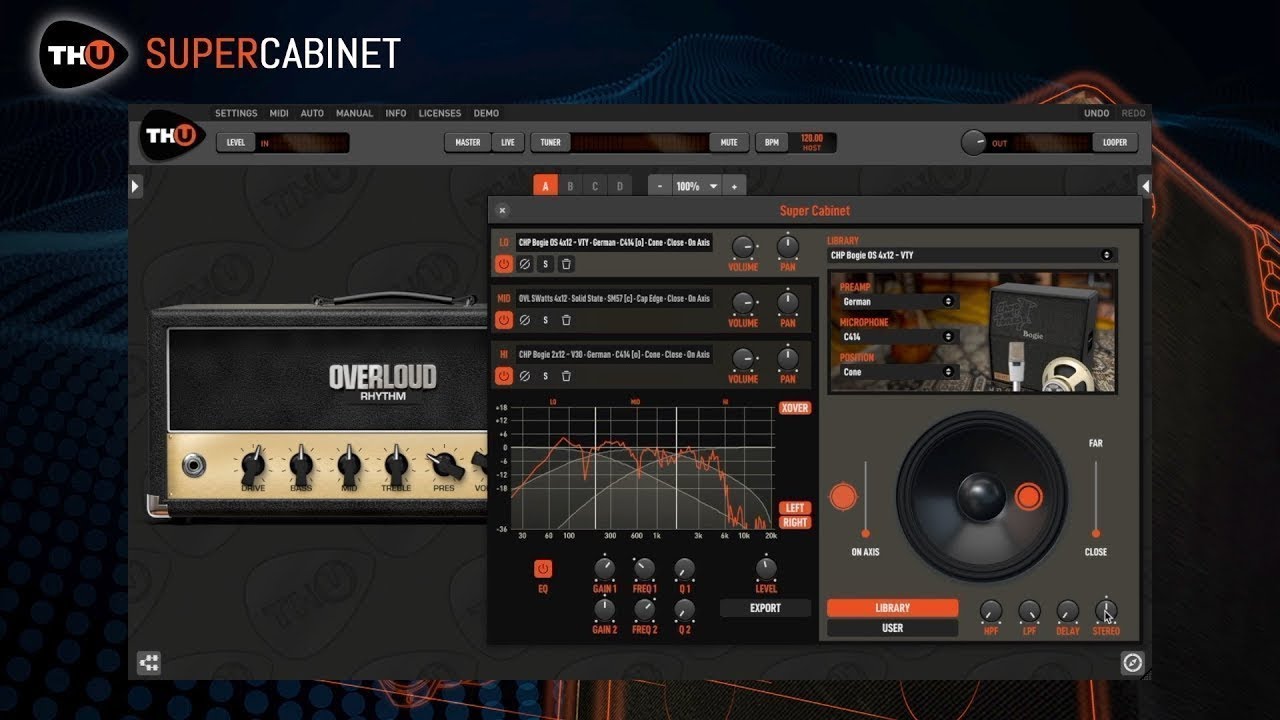This screenshot has height=720, width=1280.
Task: Solo the LO band
Action: point(545,264)
